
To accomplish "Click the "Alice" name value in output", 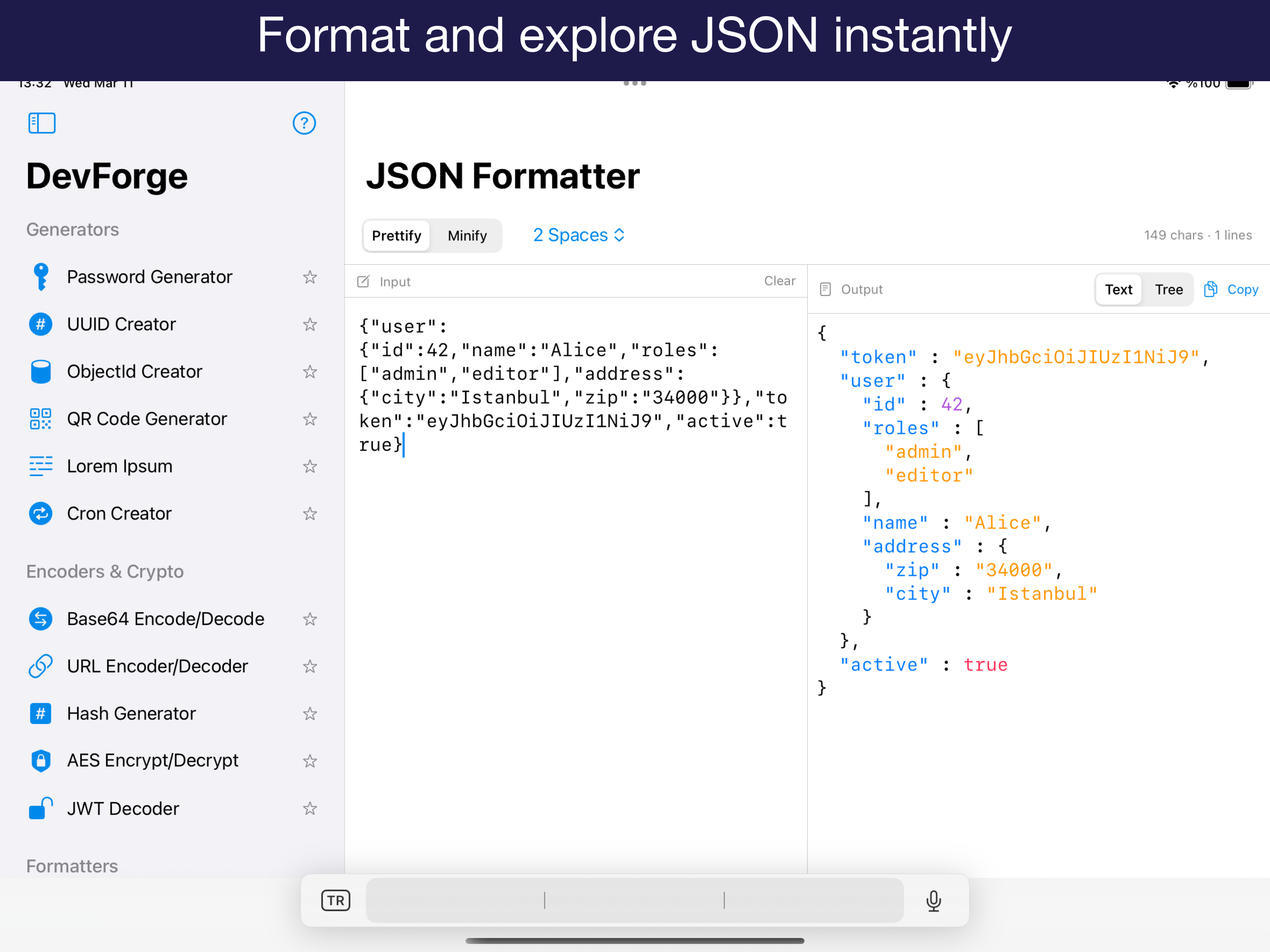I will click(x=1002, y=523).
